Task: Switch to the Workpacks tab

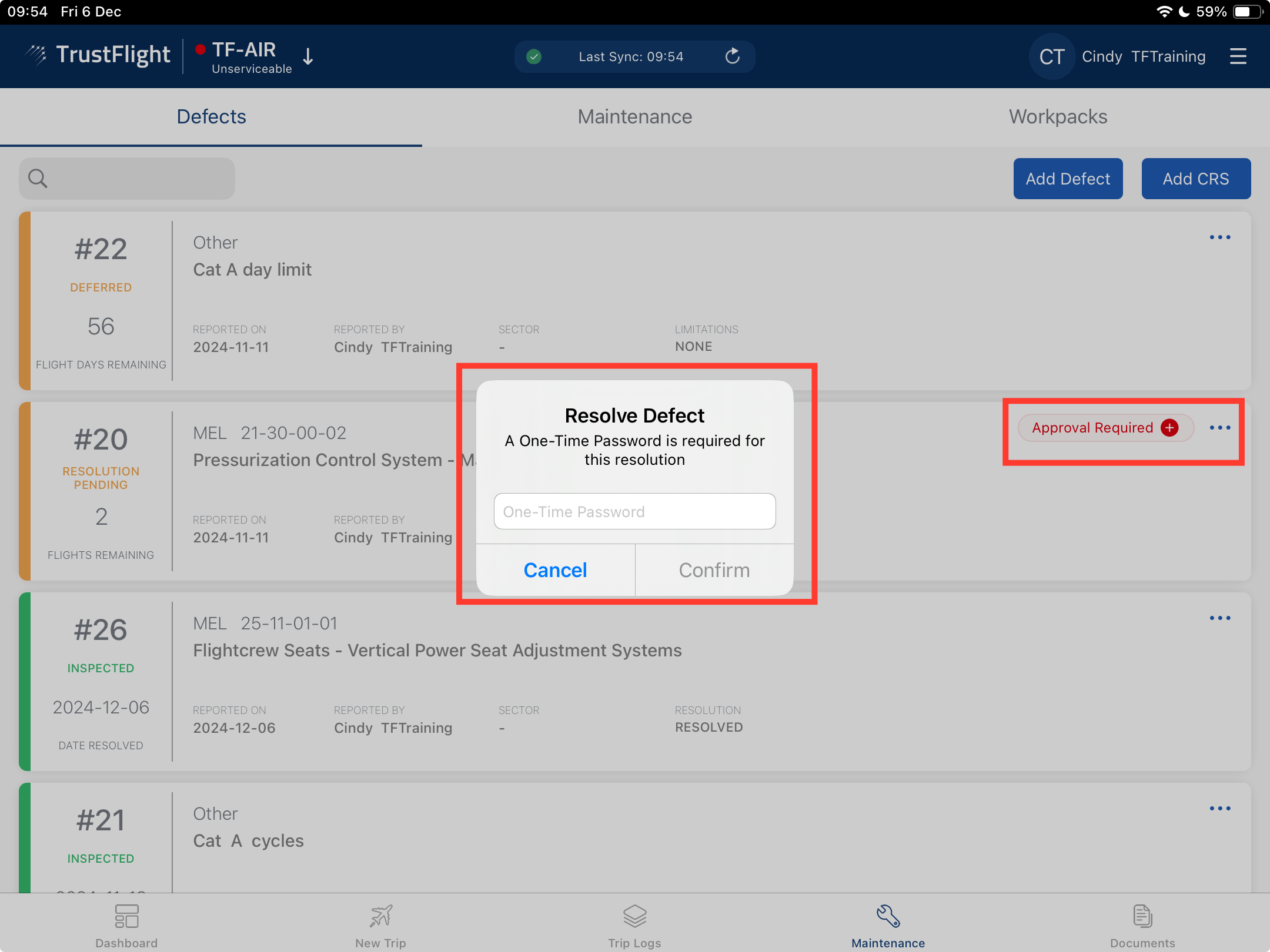Action: [x=1058, y=116]
